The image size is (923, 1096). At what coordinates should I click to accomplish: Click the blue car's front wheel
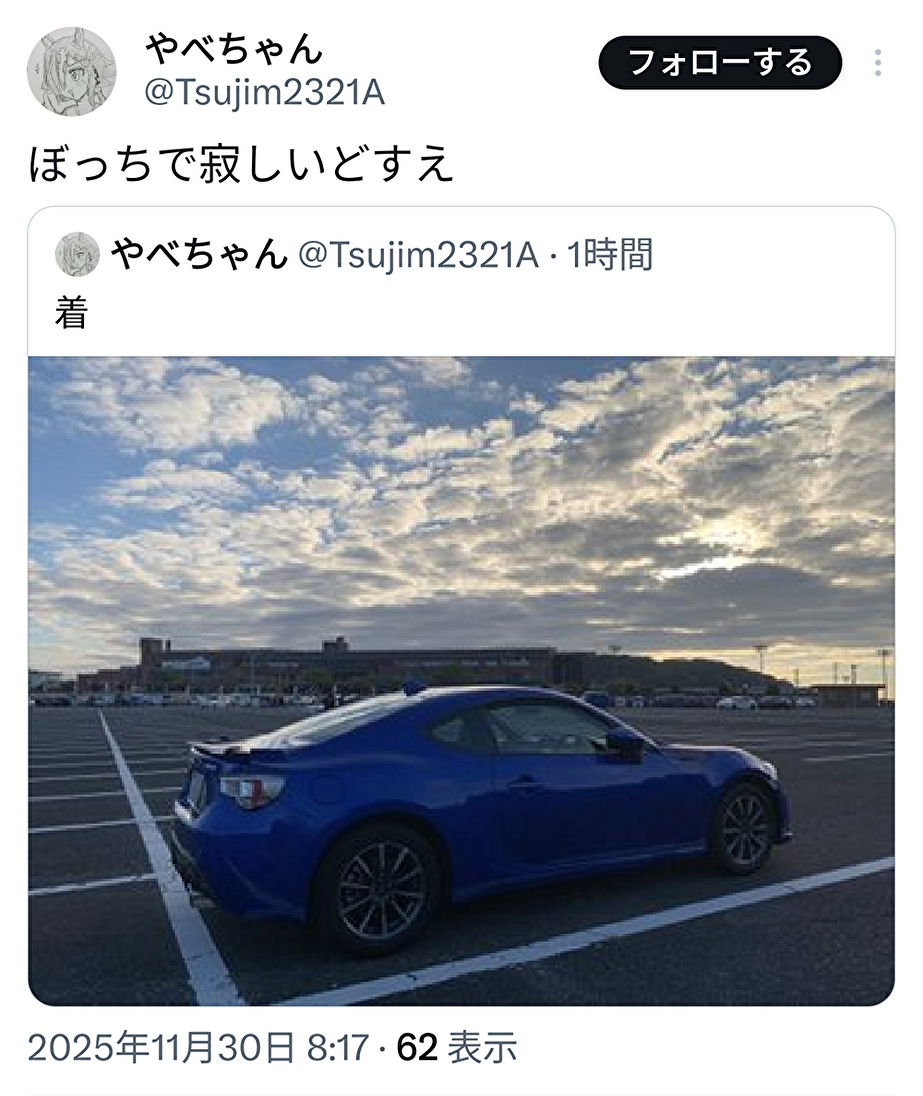click(x=744, y=829)
